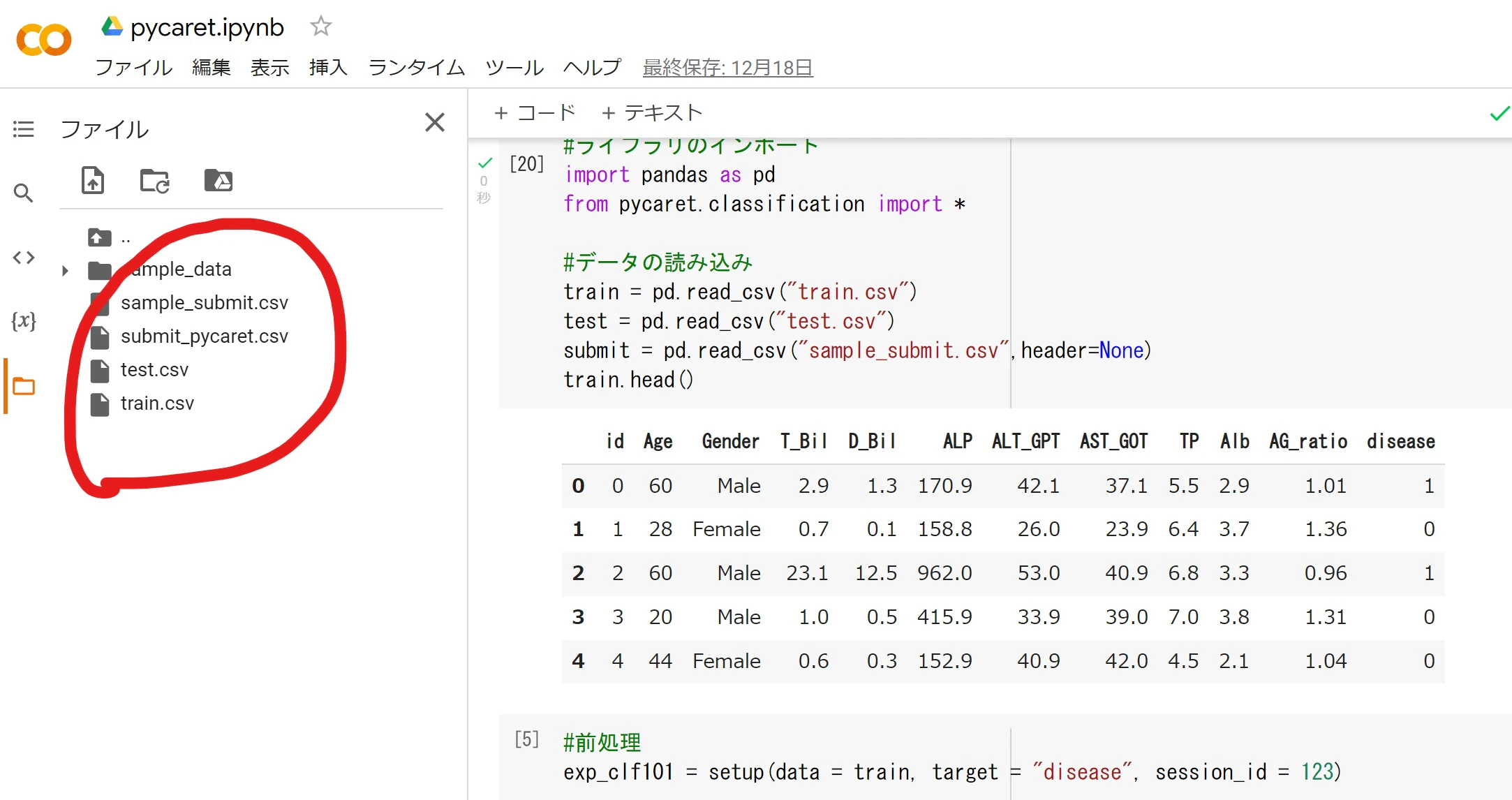1512x800 pixels.
Task: Select sample_submit.csv file
Action: [x=204, y=302]
